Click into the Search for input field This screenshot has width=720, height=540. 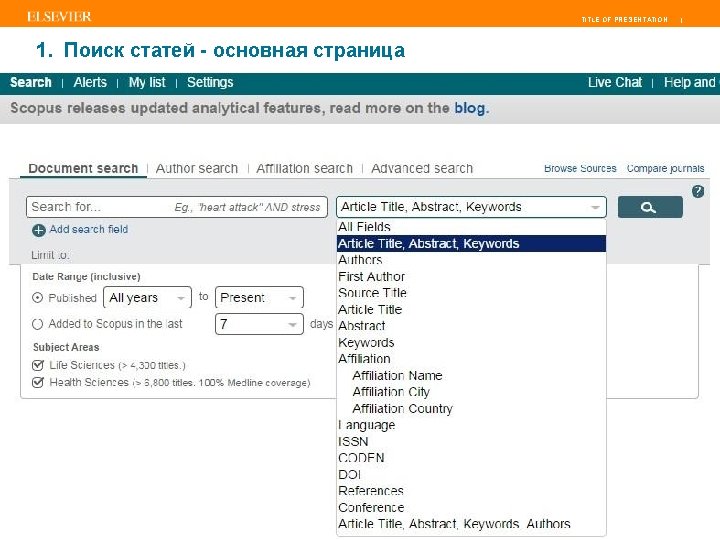click(177, 207)
